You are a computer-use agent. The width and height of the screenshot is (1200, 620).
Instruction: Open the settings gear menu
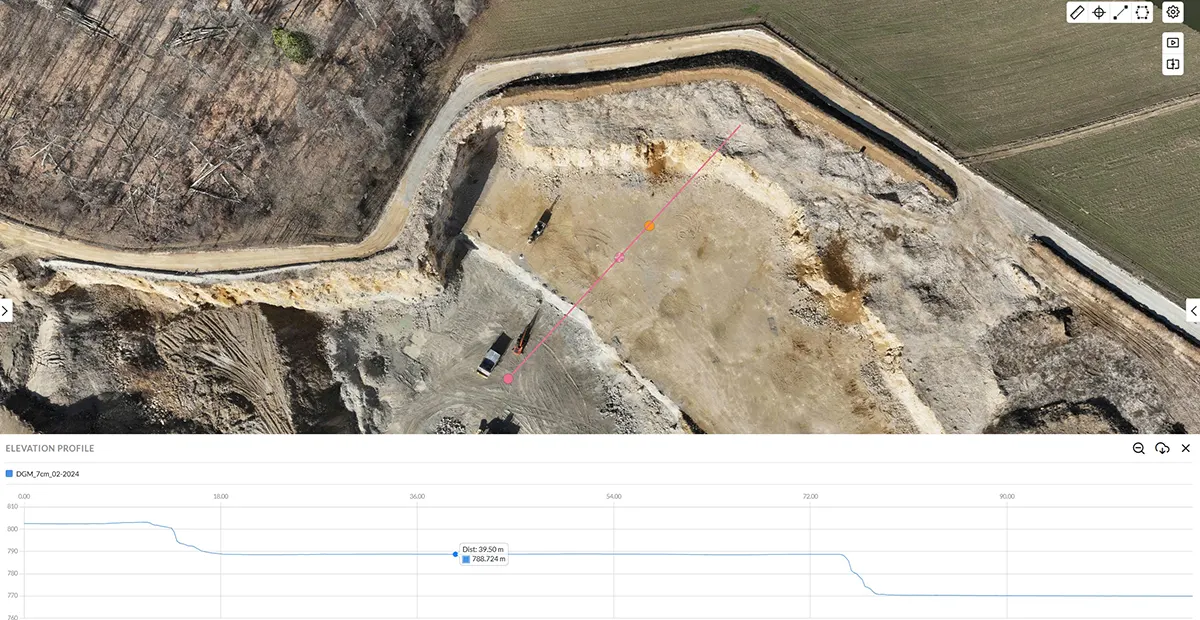pos(1173,12)
